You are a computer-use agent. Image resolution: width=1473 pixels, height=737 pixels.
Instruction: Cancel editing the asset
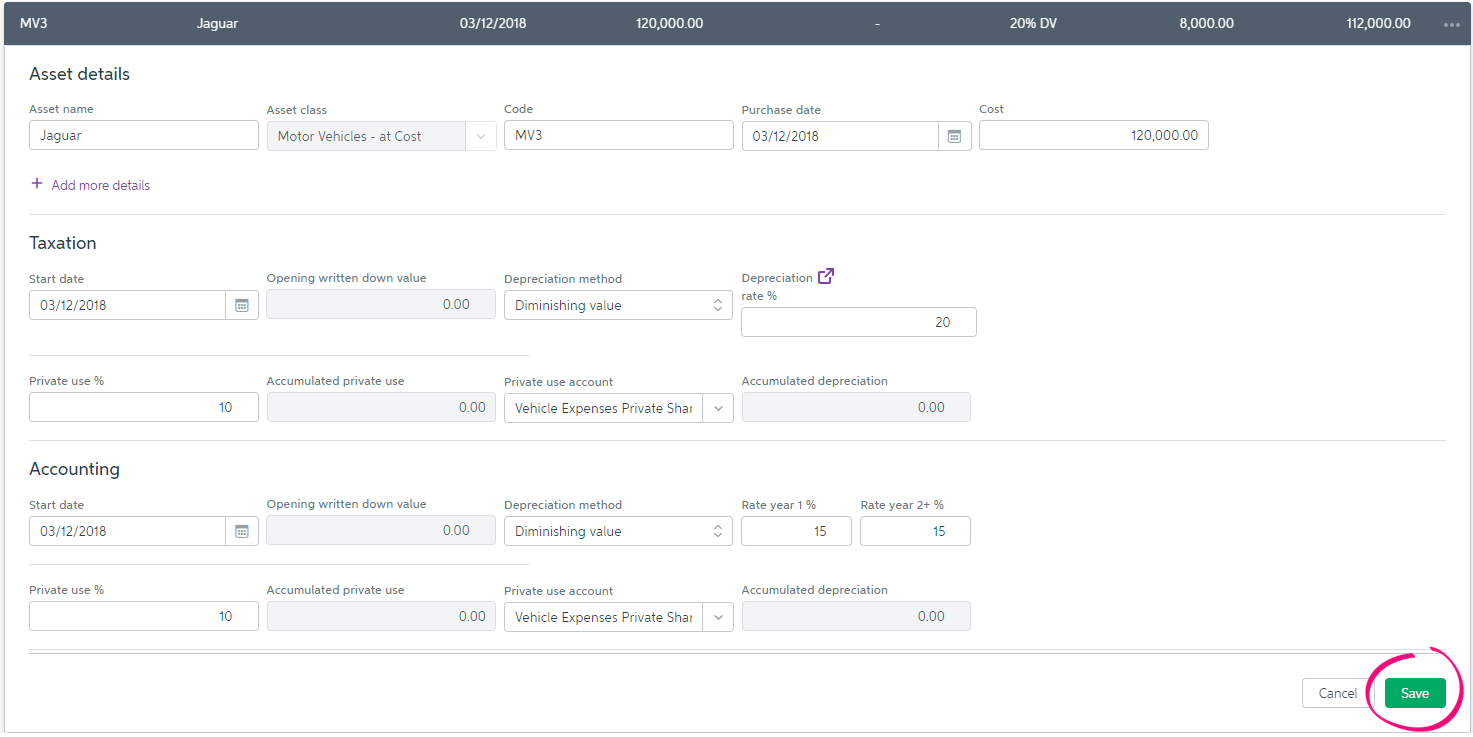[x=1337, y=693]
